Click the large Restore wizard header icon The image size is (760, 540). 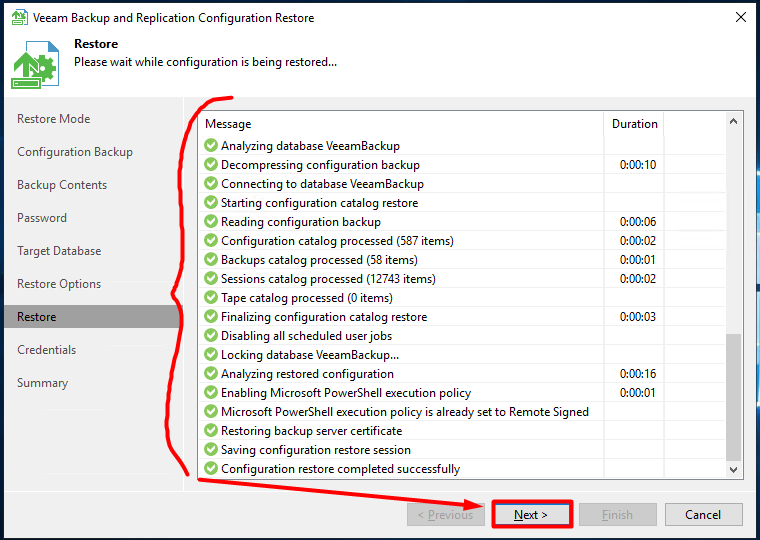(35, 65)
